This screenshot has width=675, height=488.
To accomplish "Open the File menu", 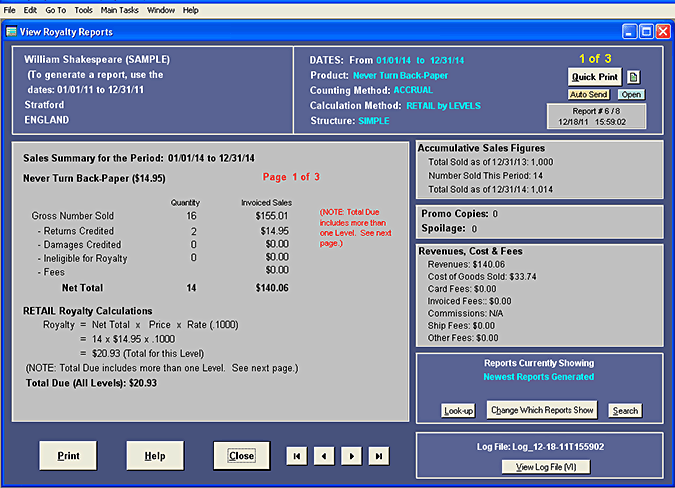I will (x=9, y=10).
